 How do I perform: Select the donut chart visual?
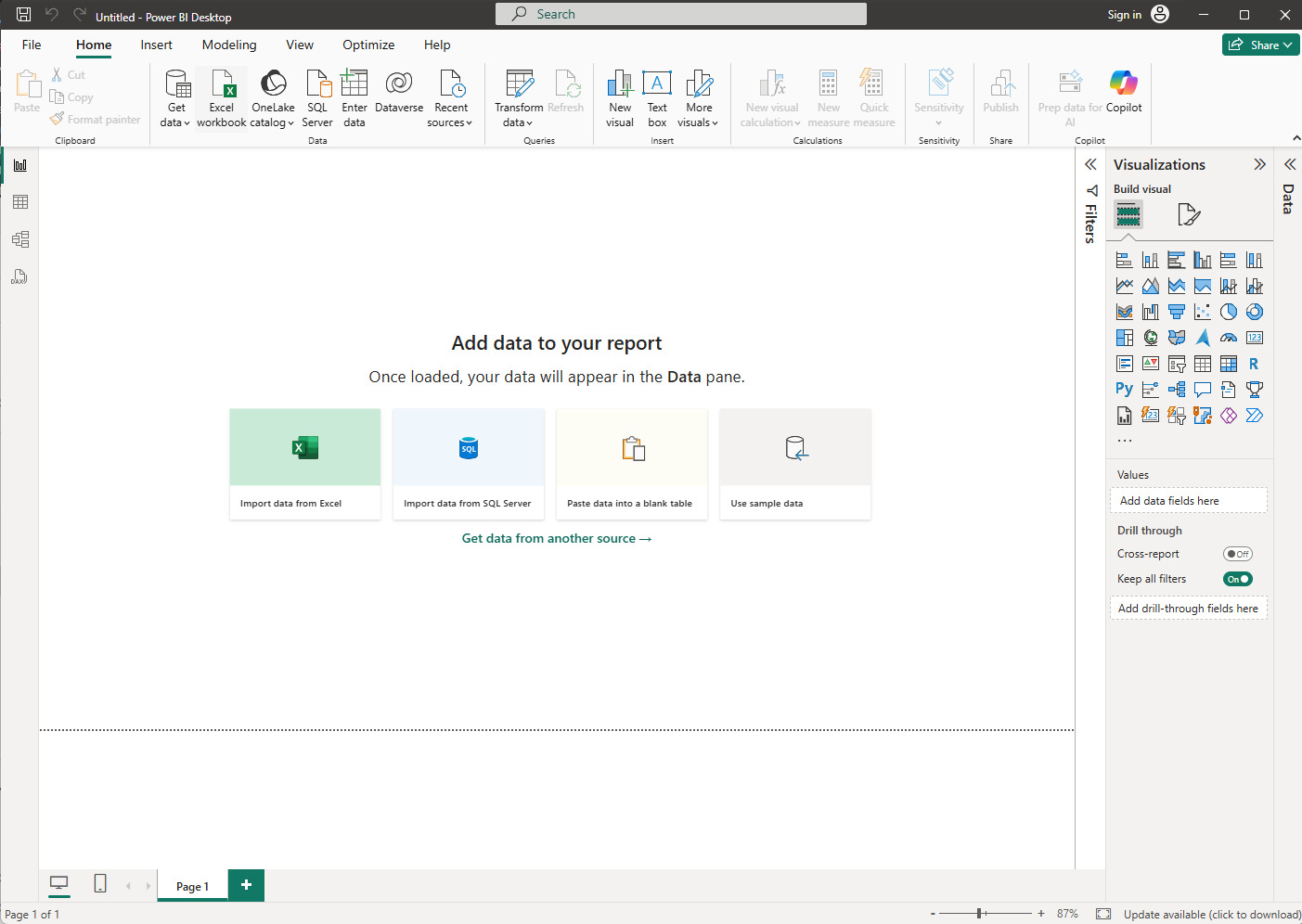pos(1255,312)
